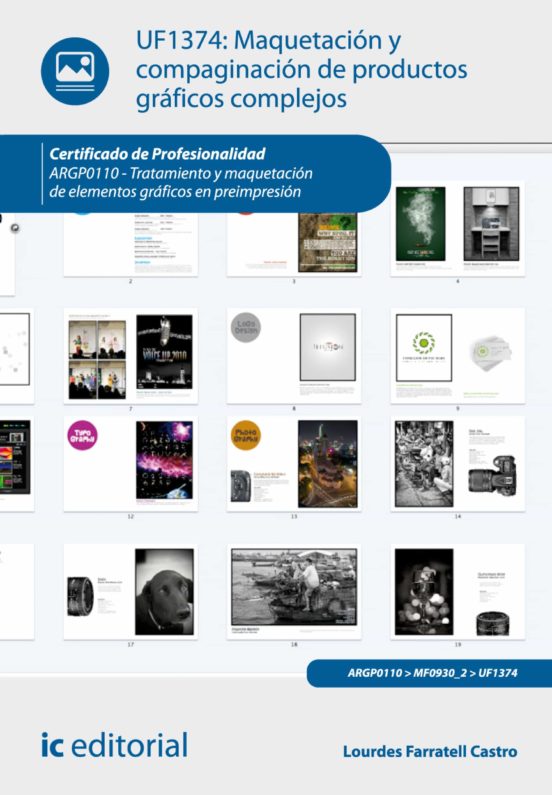Click the Certificado de Profesionalidad heading
Viewport: 552px width, 795px height.
point(157,154)
